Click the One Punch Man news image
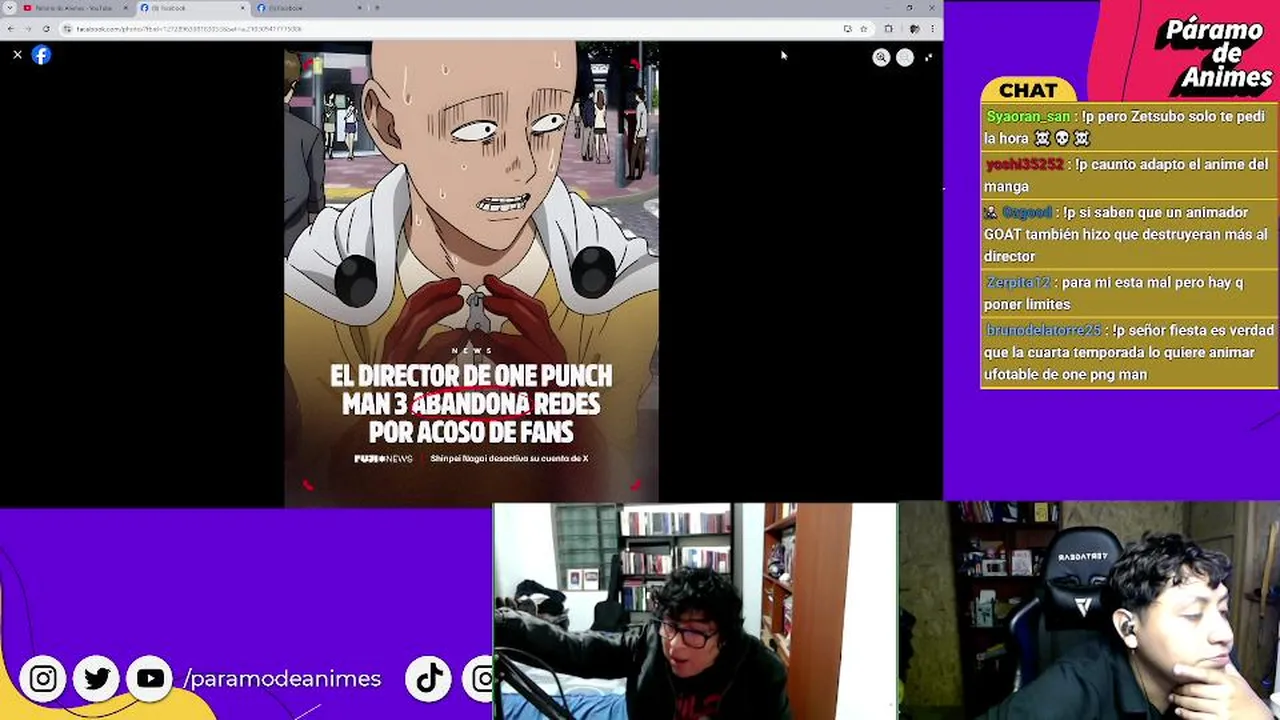The width and height of the screenshot is (1280, 720). point(471,273)
